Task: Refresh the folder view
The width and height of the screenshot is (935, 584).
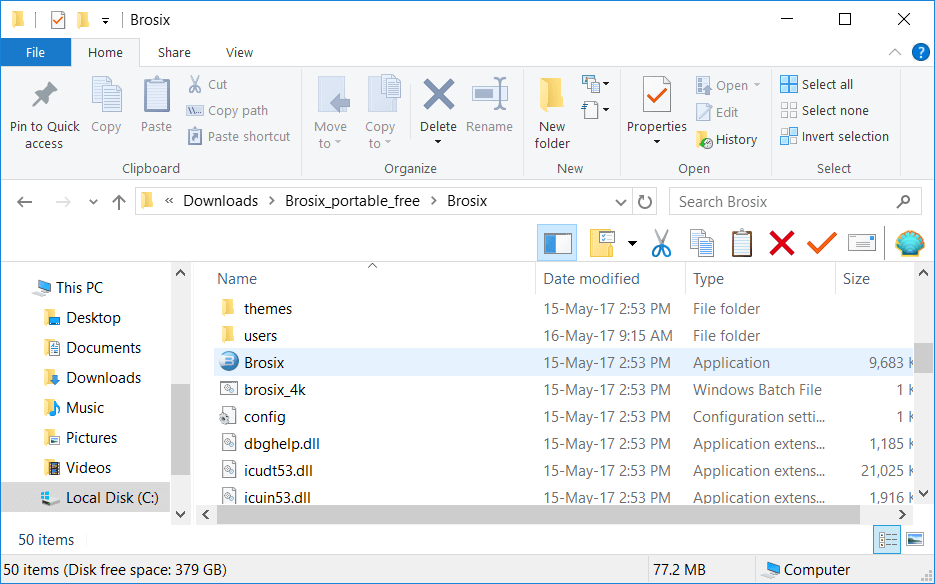Action: click(645, 202)
